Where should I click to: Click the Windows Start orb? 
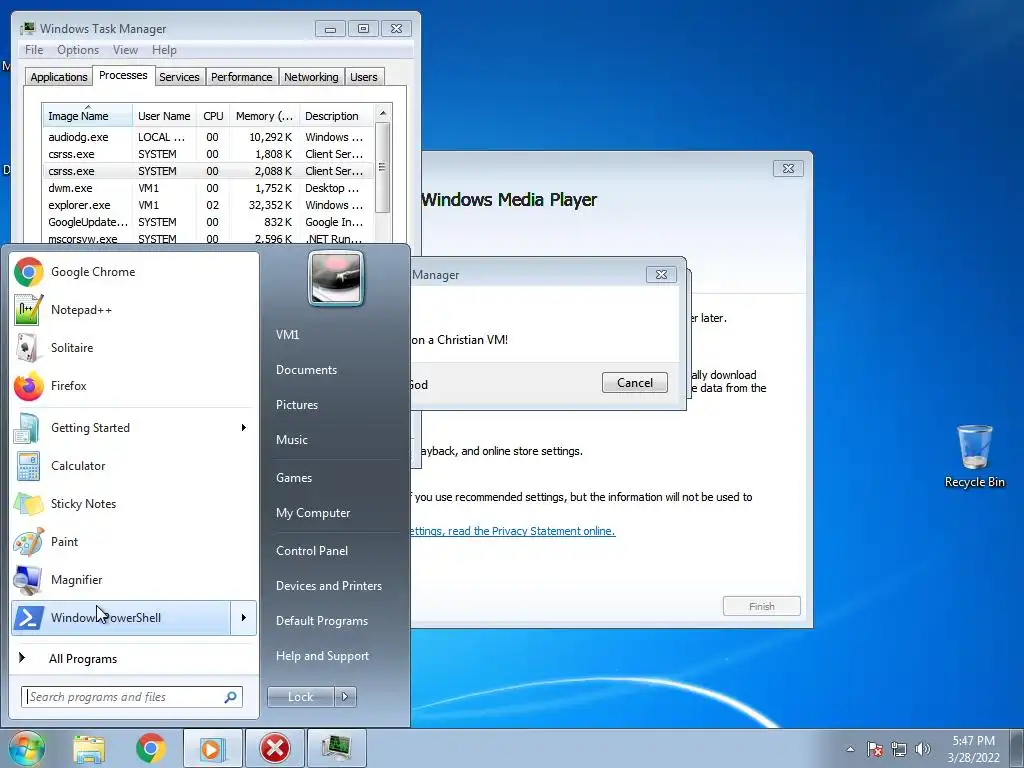tap(26, 748)
